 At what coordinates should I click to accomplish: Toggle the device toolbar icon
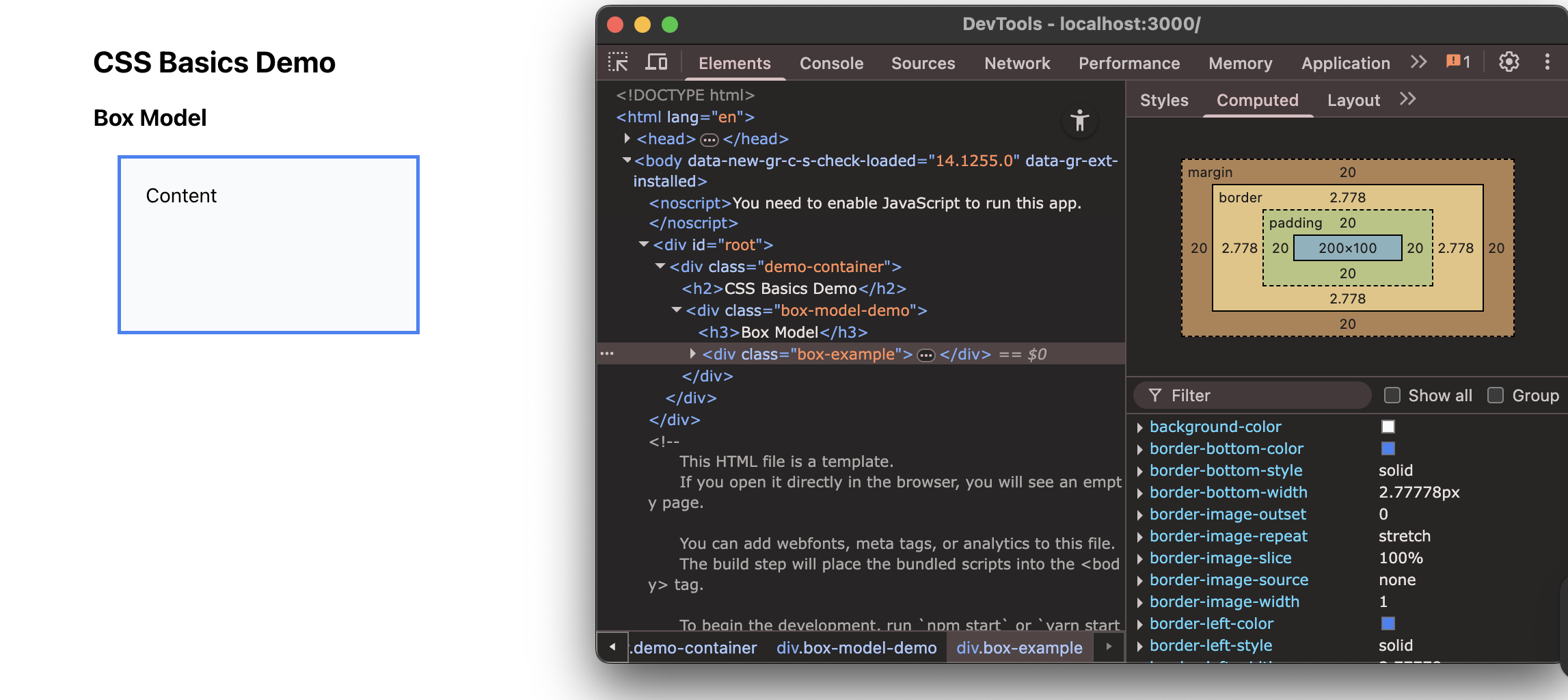656,63
